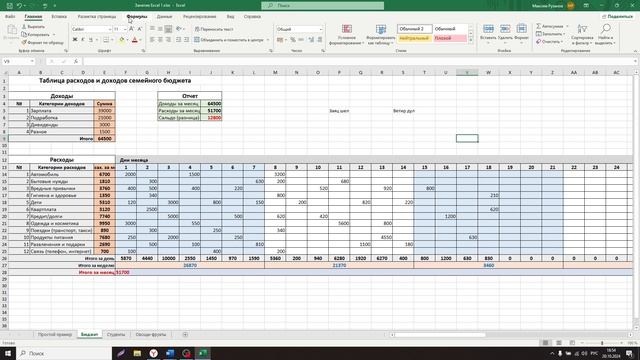Activate Формат по образцу format painter

click(x=42, y=42)
